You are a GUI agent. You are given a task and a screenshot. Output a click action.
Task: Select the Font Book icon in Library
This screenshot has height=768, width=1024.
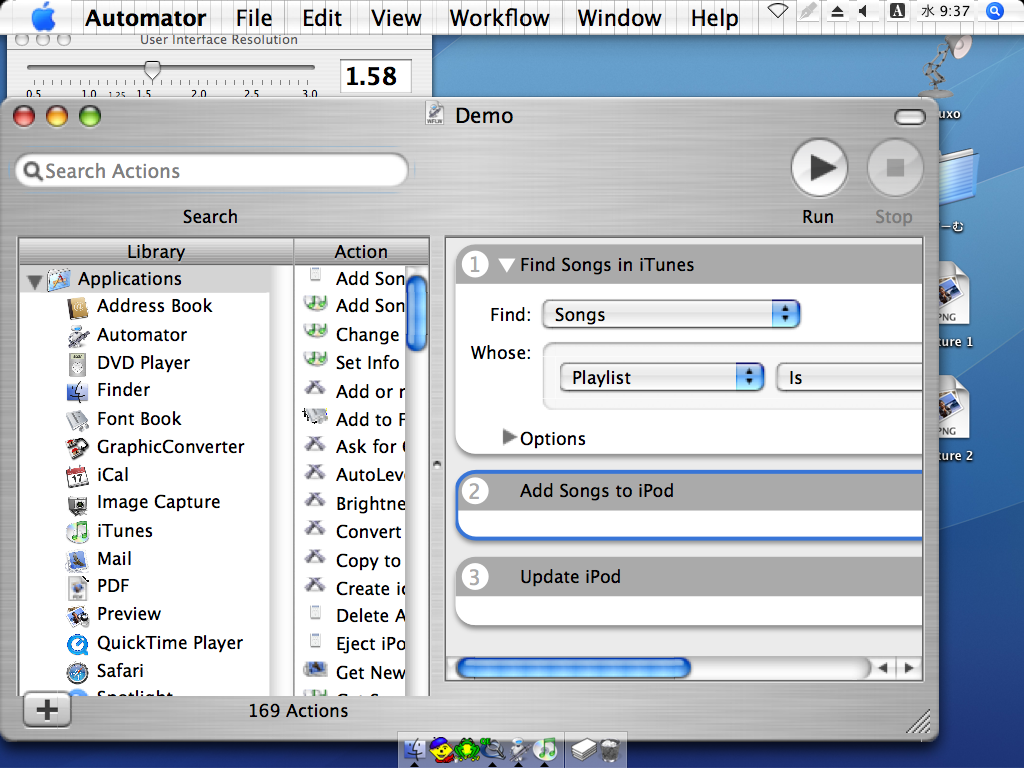tap(78, 419)
